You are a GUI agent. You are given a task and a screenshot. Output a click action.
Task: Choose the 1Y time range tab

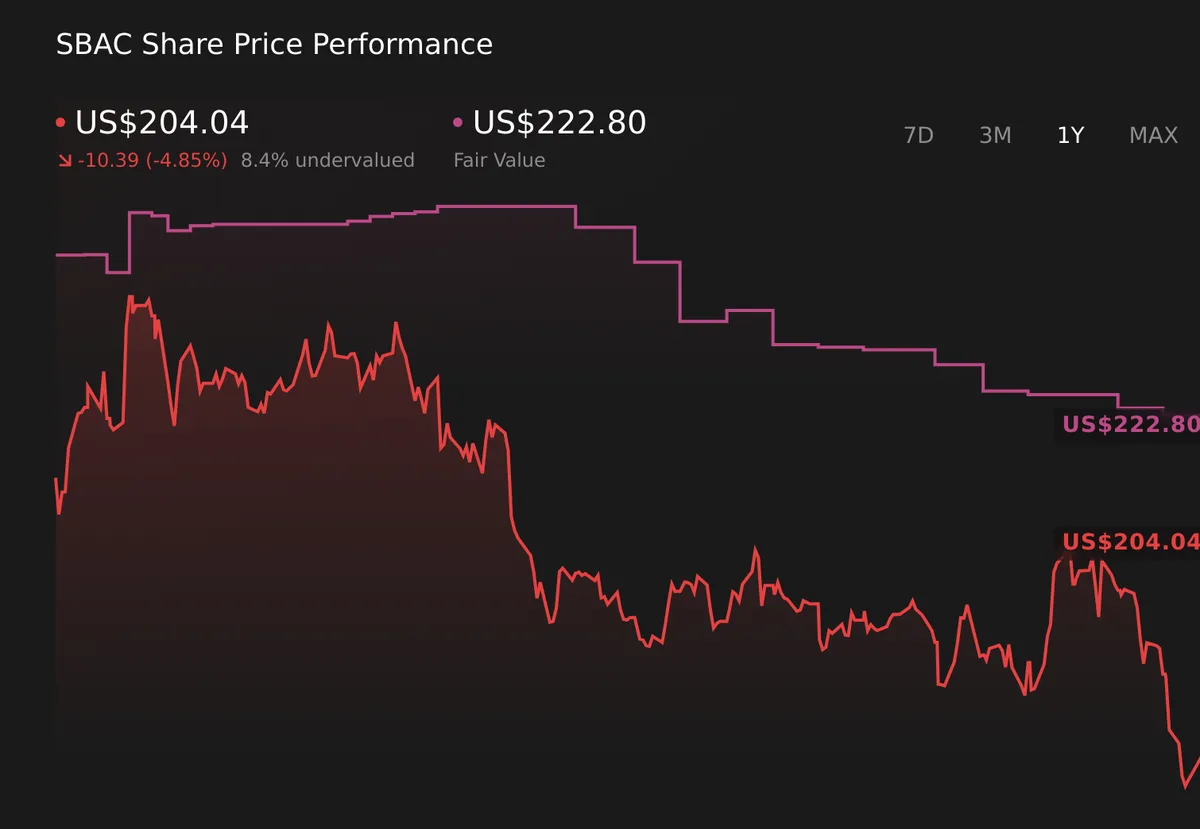(1070, 136)
